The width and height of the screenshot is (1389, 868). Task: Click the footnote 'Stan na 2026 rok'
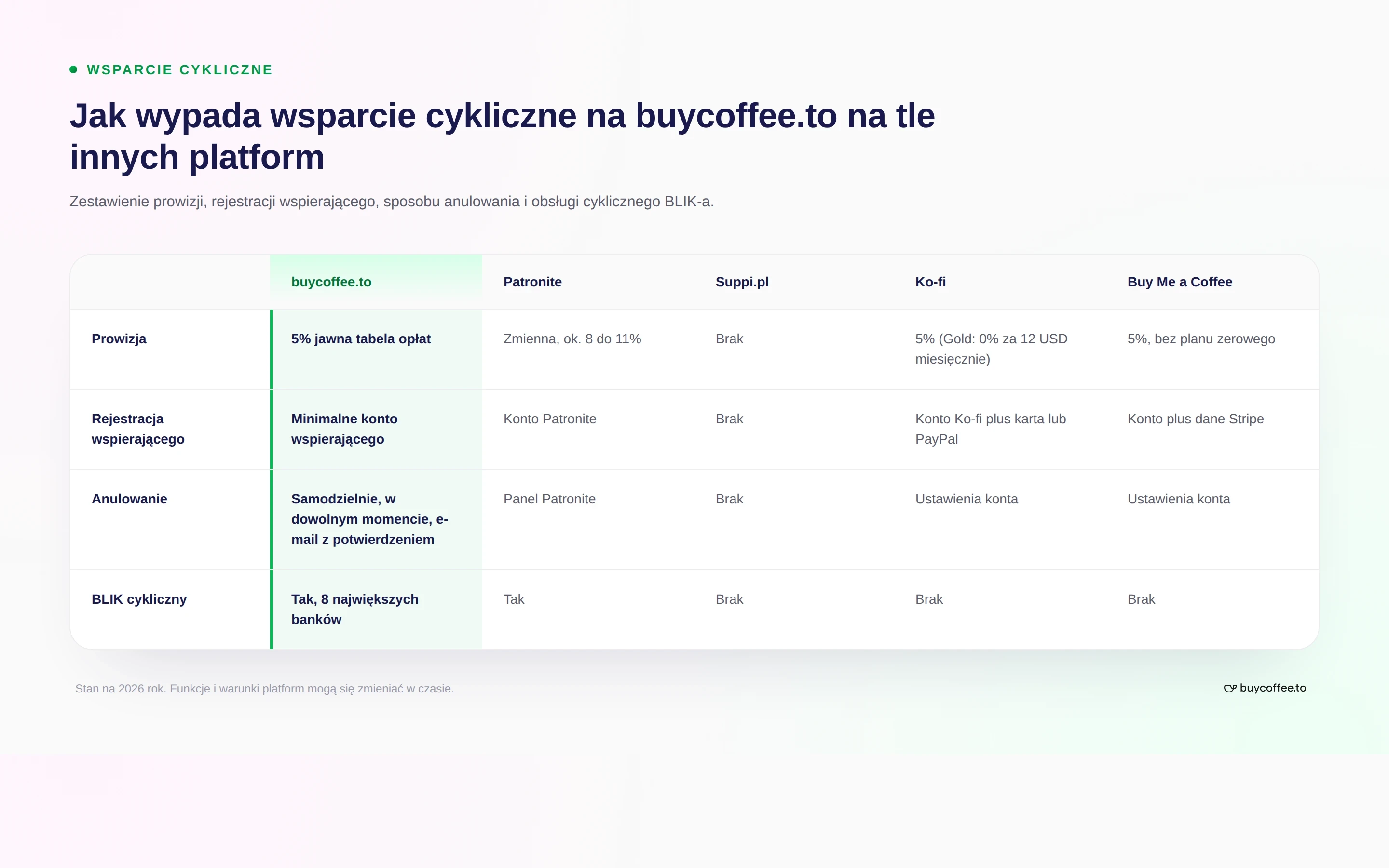[x=265, y=688]
